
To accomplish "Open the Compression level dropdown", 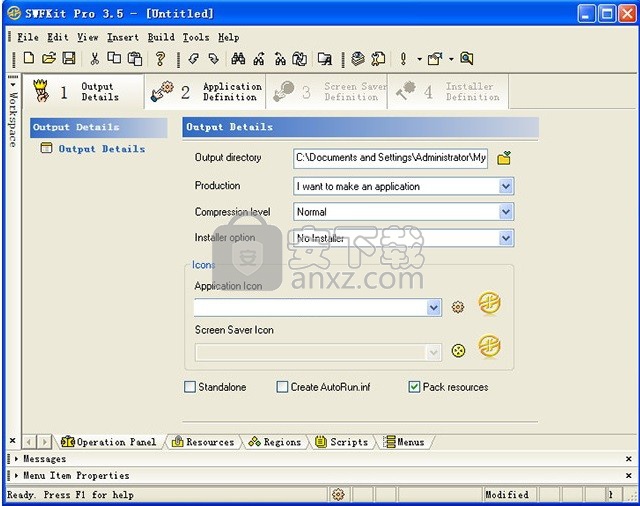I will point(506,212).
